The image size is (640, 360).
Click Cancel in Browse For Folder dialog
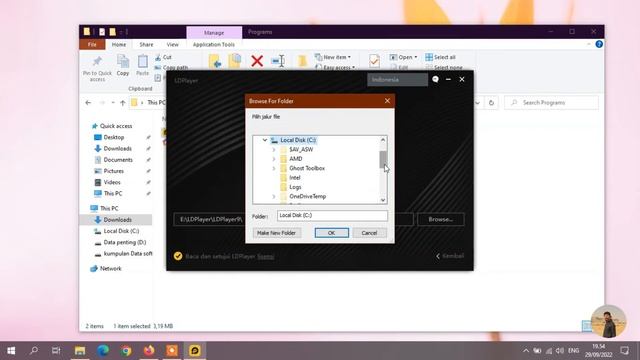[369, 233]
